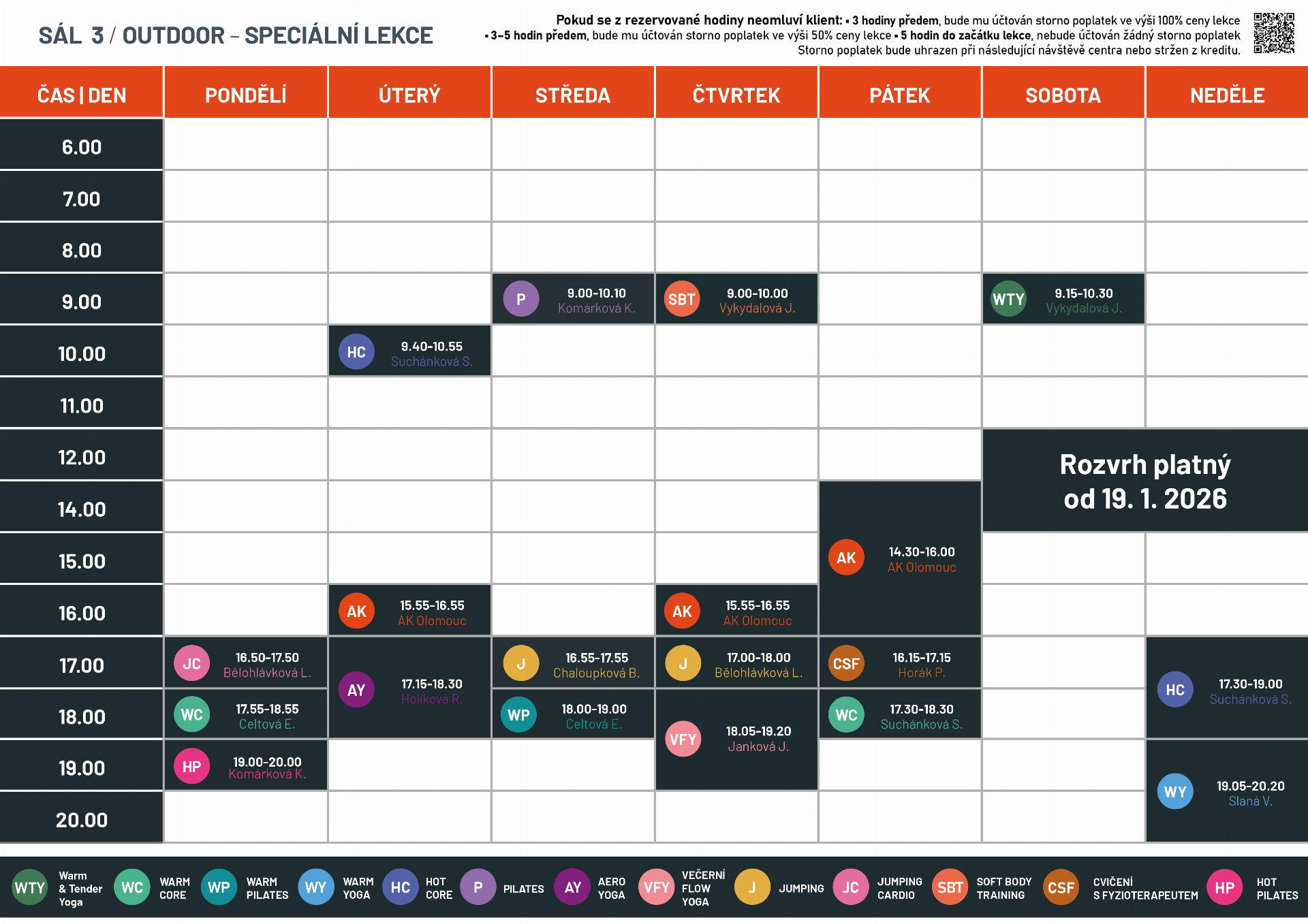Click the 14.30-16.00 AK Olomouc Friday slot

900,558
